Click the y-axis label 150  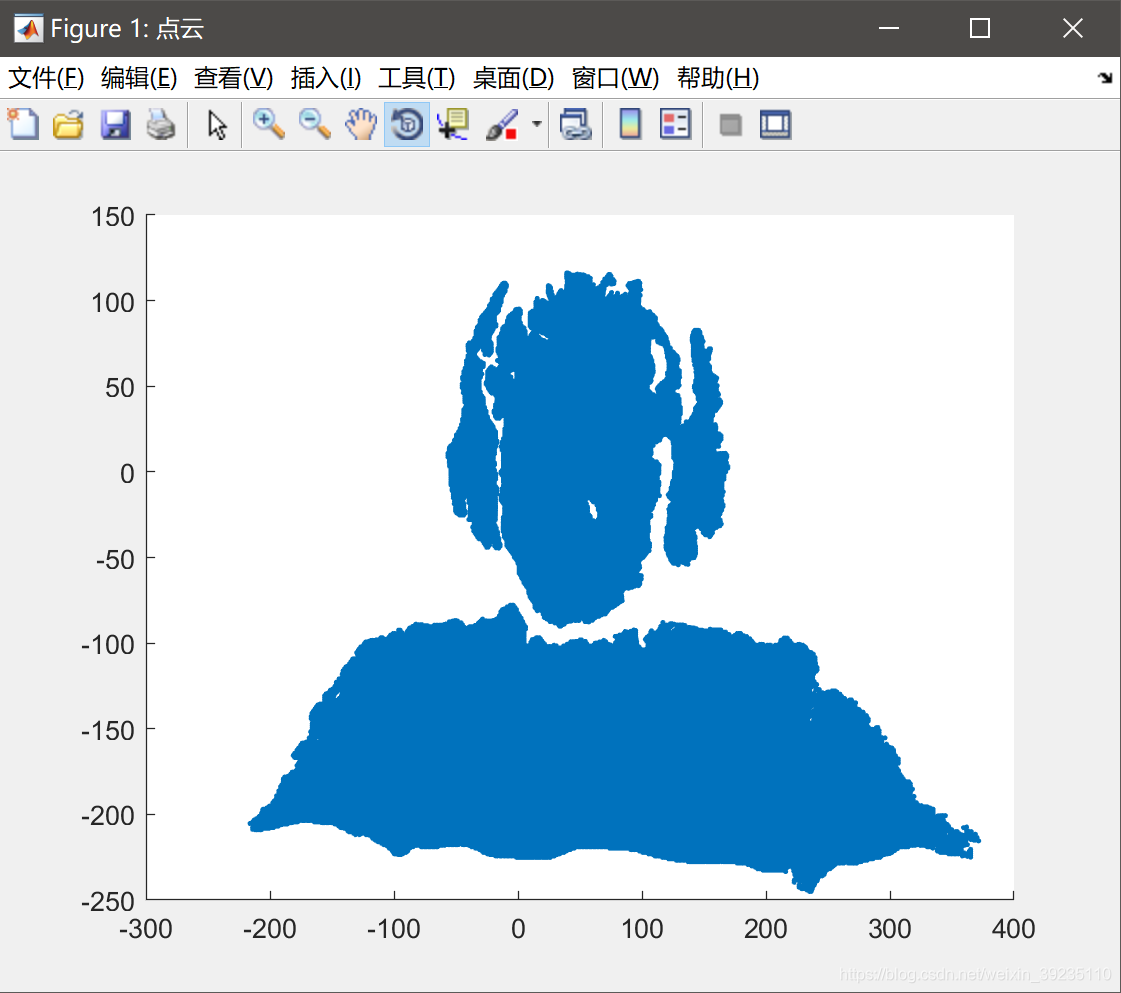[x=112, y=217]
